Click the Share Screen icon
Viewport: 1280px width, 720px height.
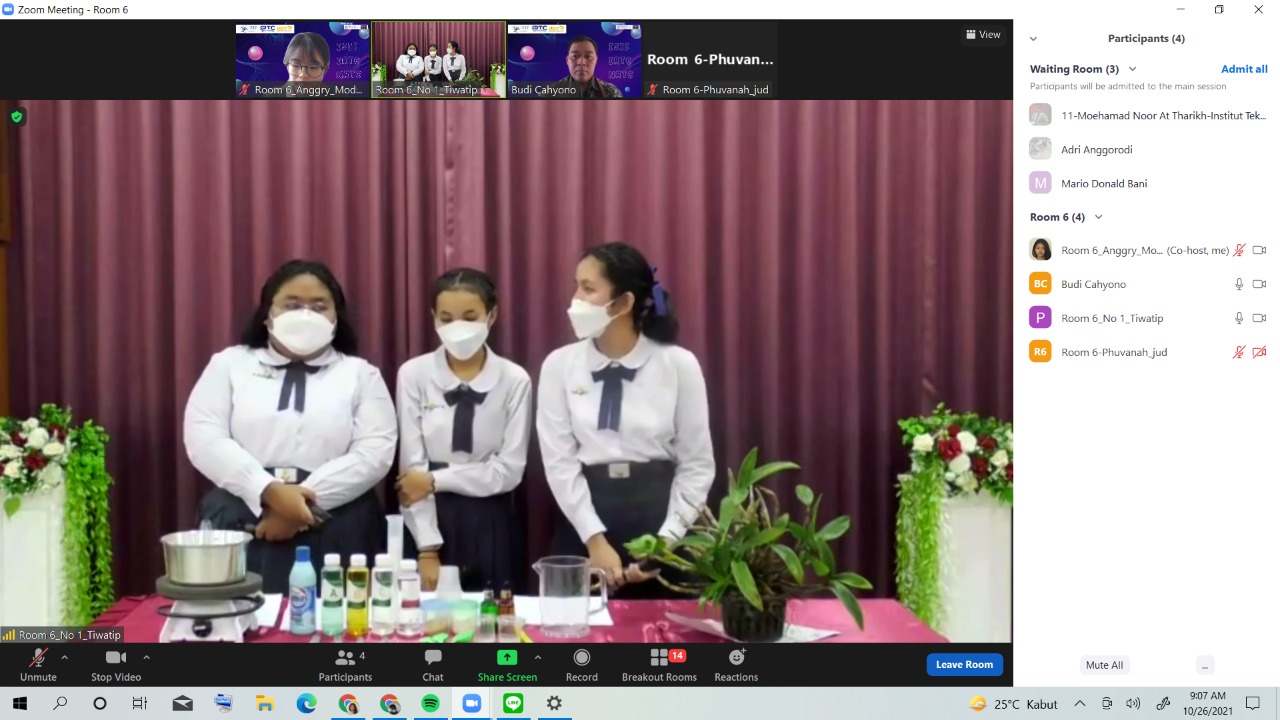[x=507, y=658]
